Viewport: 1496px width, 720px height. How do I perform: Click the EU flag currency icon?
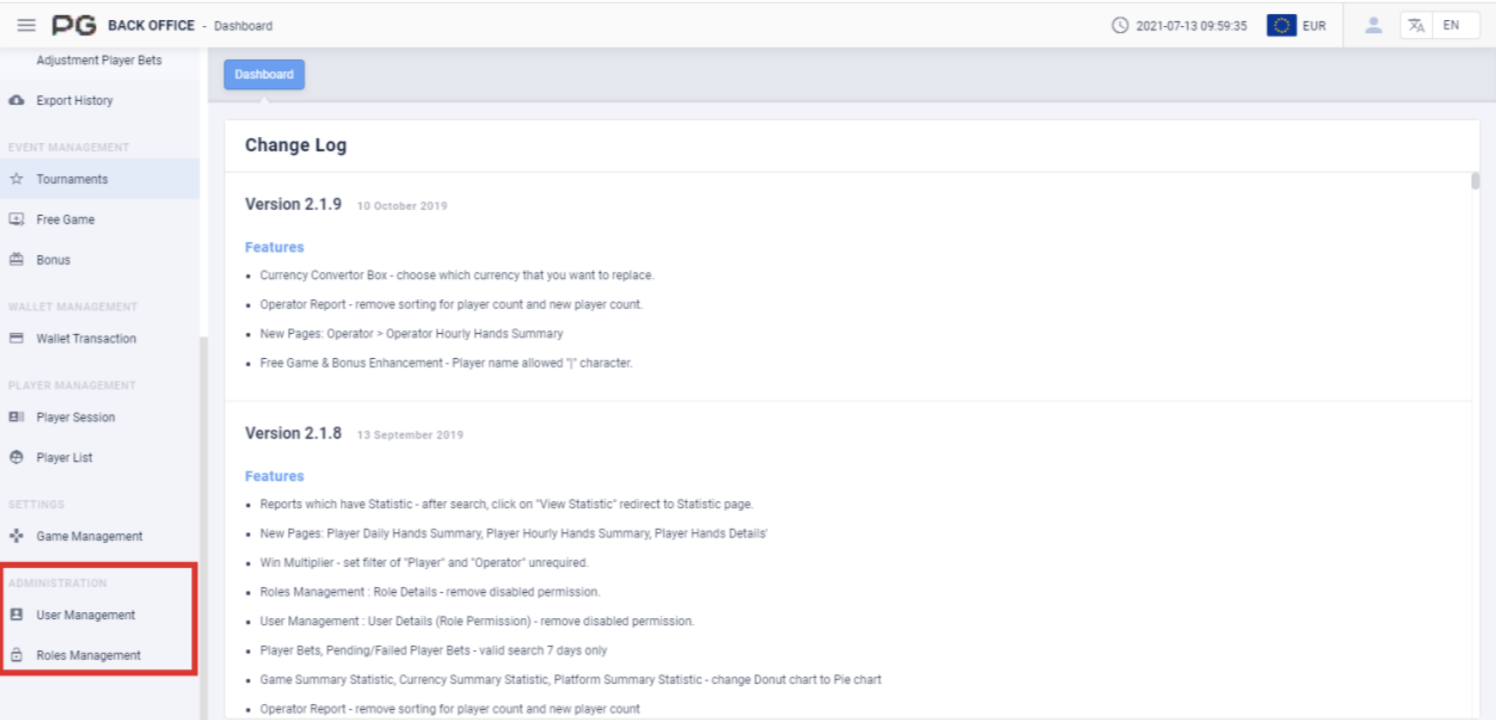(1281, 26)
